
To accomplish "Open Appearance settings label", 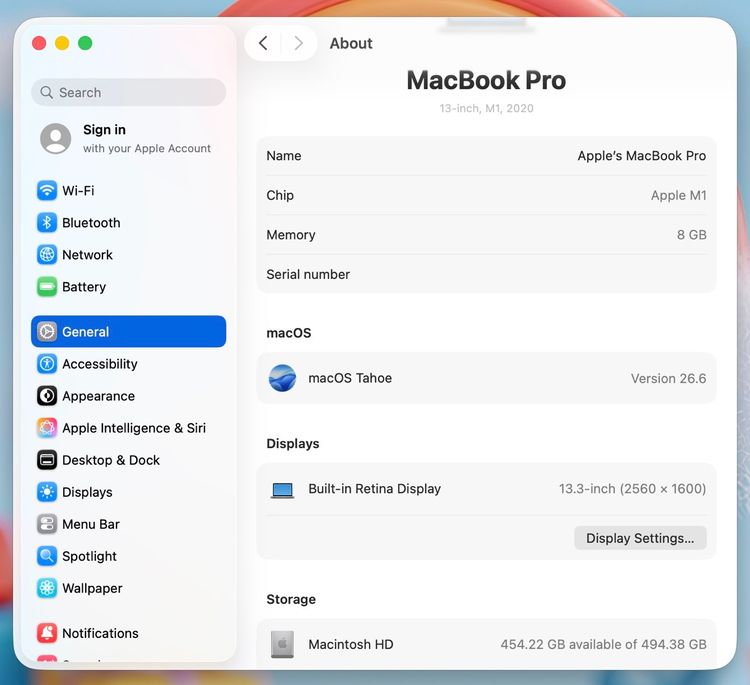I will point(98,396).
